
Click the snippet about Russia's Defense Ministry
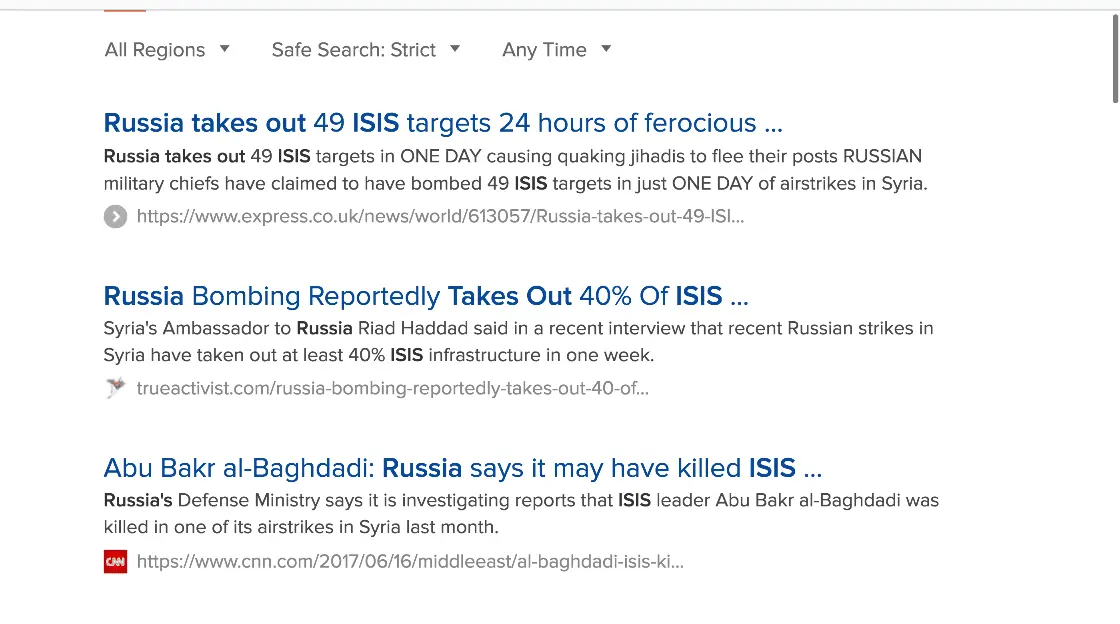point(521,514)
